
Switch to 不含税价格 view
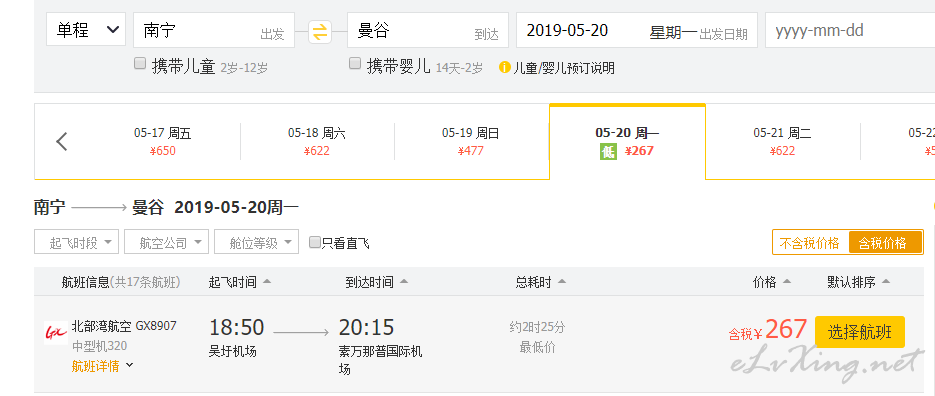point(810,243)
